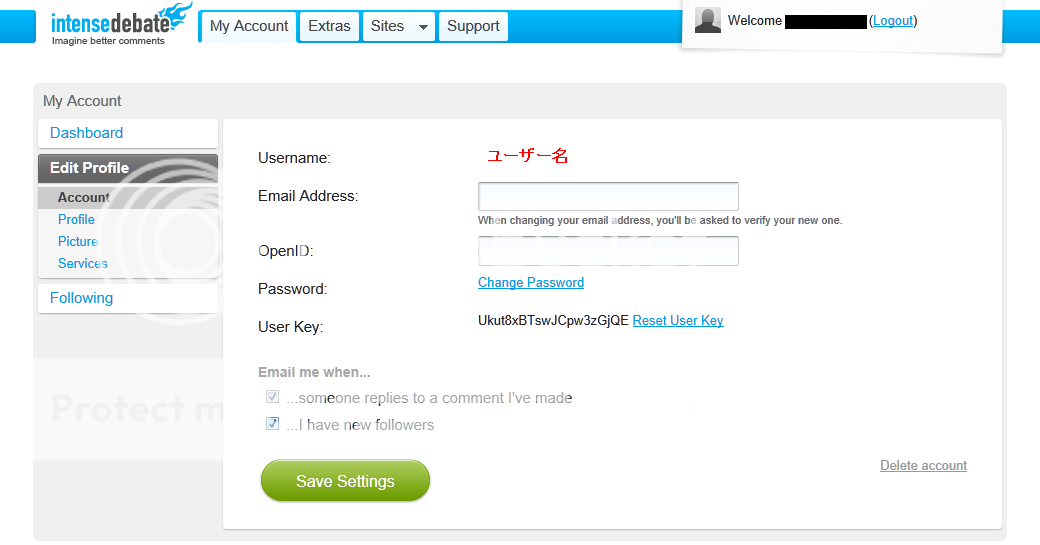This screenshot has height=545, width=1040.
Task: Click the Reset User Key link
Action: tap(678, 320)
